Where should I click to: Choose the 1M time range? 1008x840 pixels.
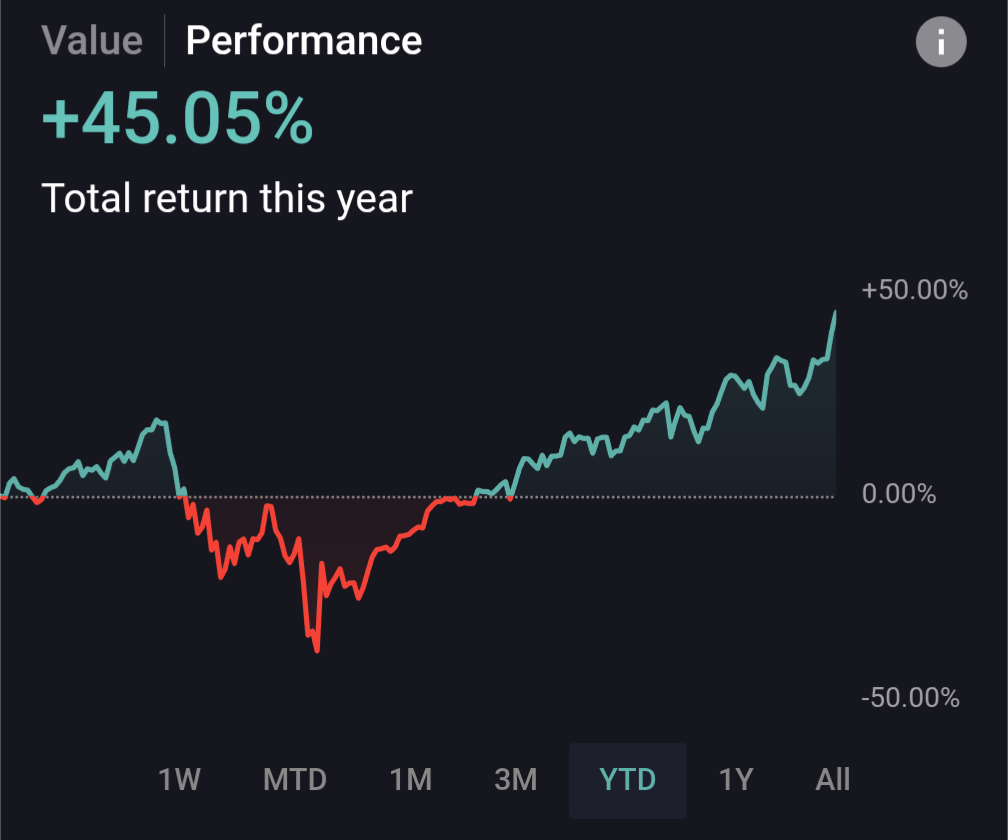pos(410,779)
